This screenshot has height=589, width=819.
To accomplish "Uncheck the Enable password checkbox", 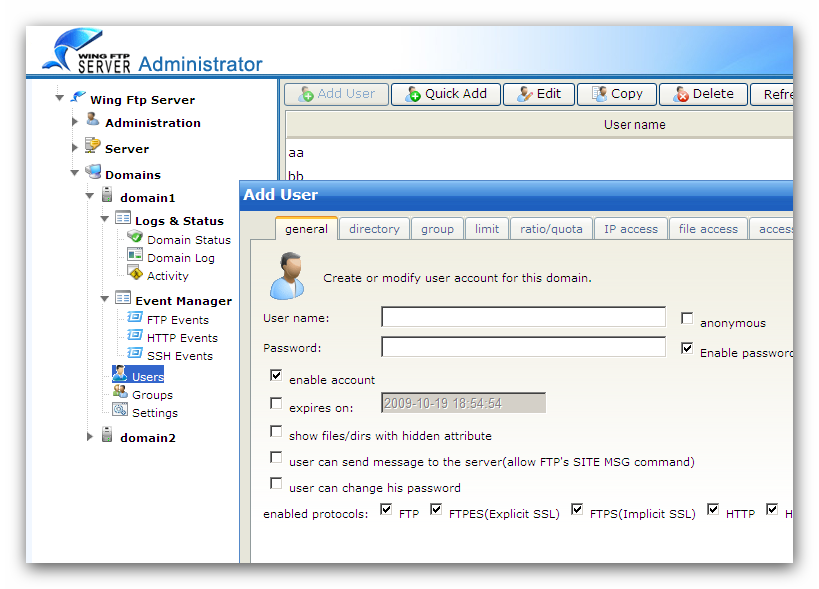I will 687,348.
